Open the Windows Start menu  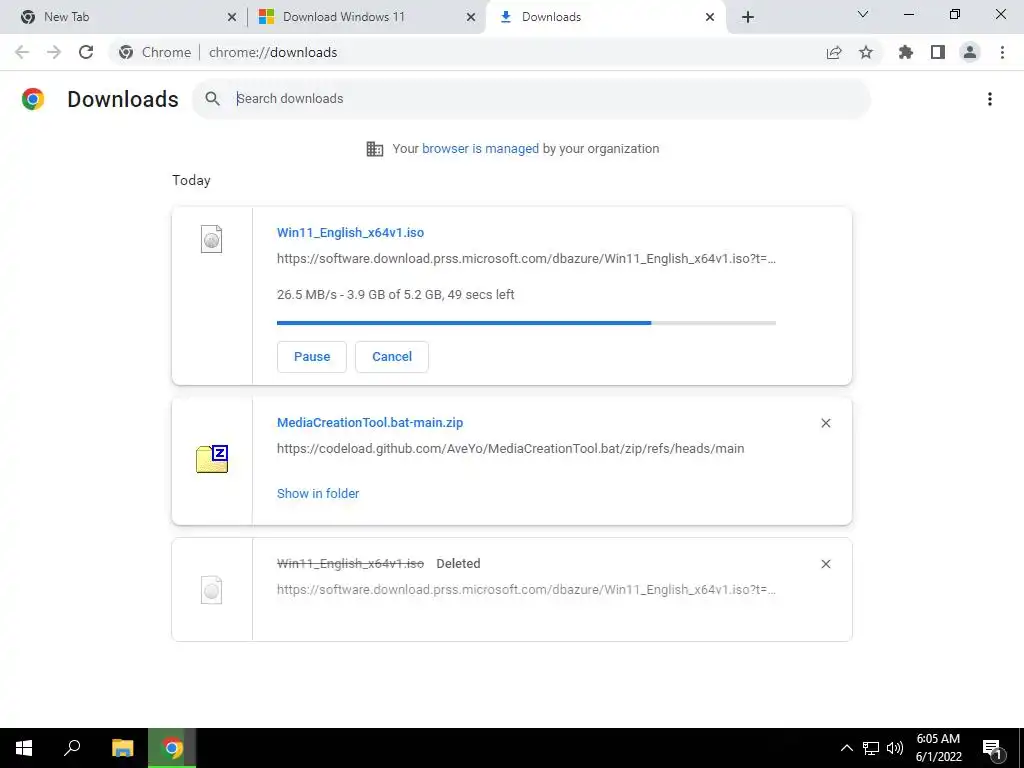(24, 748)
